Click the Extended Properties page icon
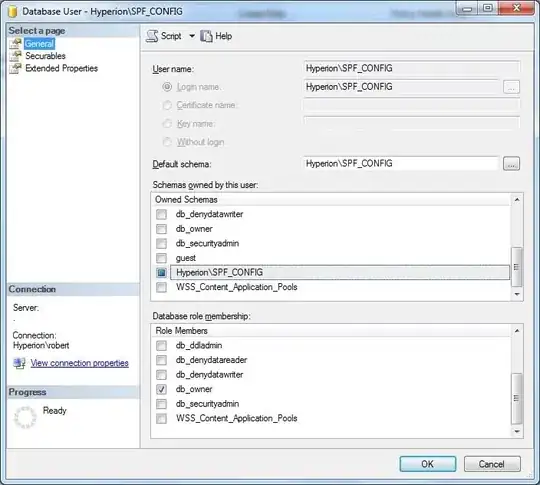 click(15, 68)
